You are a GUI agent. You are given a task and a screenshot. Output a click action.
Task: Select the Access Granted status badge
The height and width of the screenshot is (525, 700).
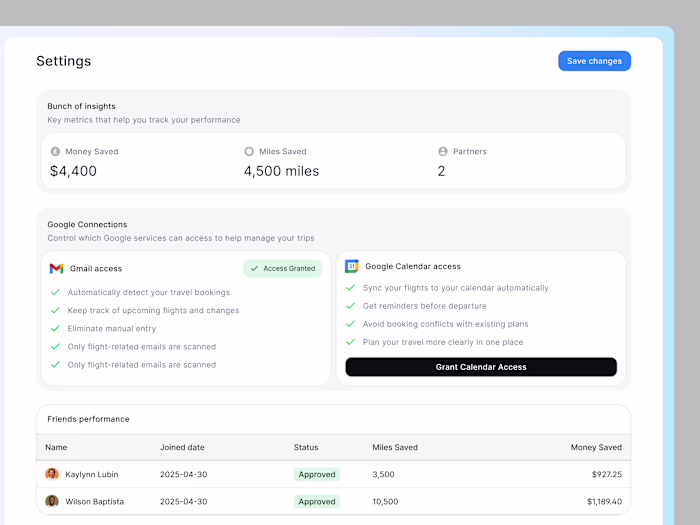tap(283, 268)
